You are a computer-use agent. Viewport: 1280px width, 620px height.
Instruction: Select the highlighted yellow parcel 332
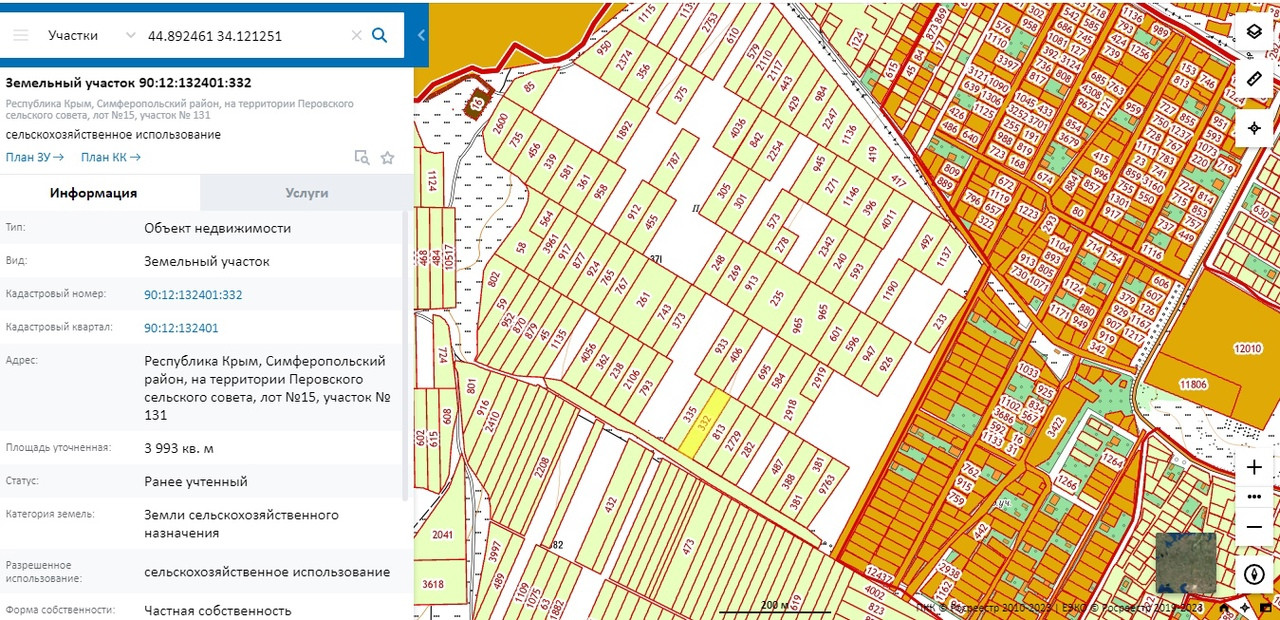click(x=704, y=424)
